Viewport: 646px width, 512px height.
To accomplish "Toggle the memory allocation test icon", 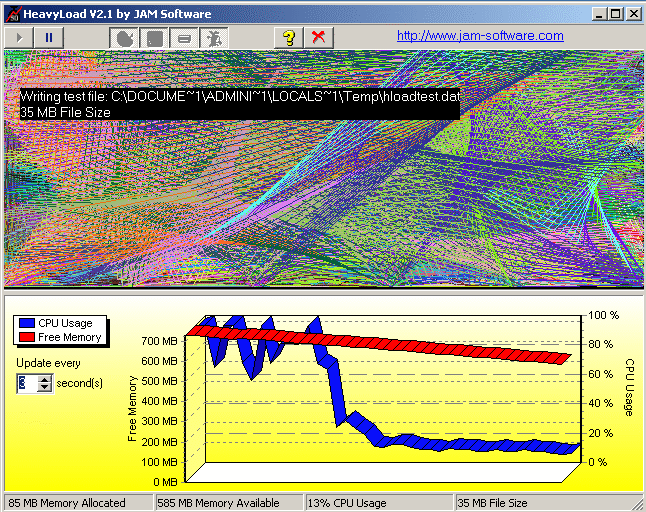I will 154,37.
